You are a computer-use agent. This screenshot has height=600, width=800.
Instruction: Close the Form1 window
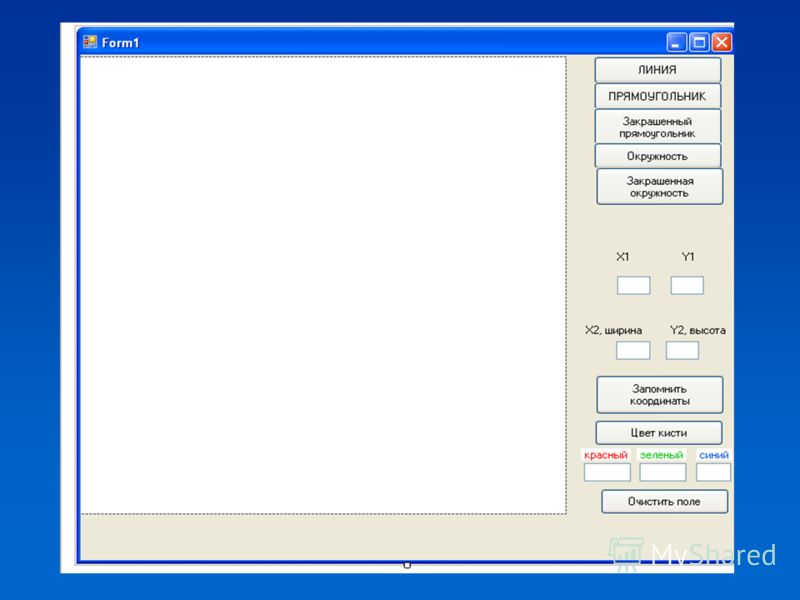pos(721,42)
